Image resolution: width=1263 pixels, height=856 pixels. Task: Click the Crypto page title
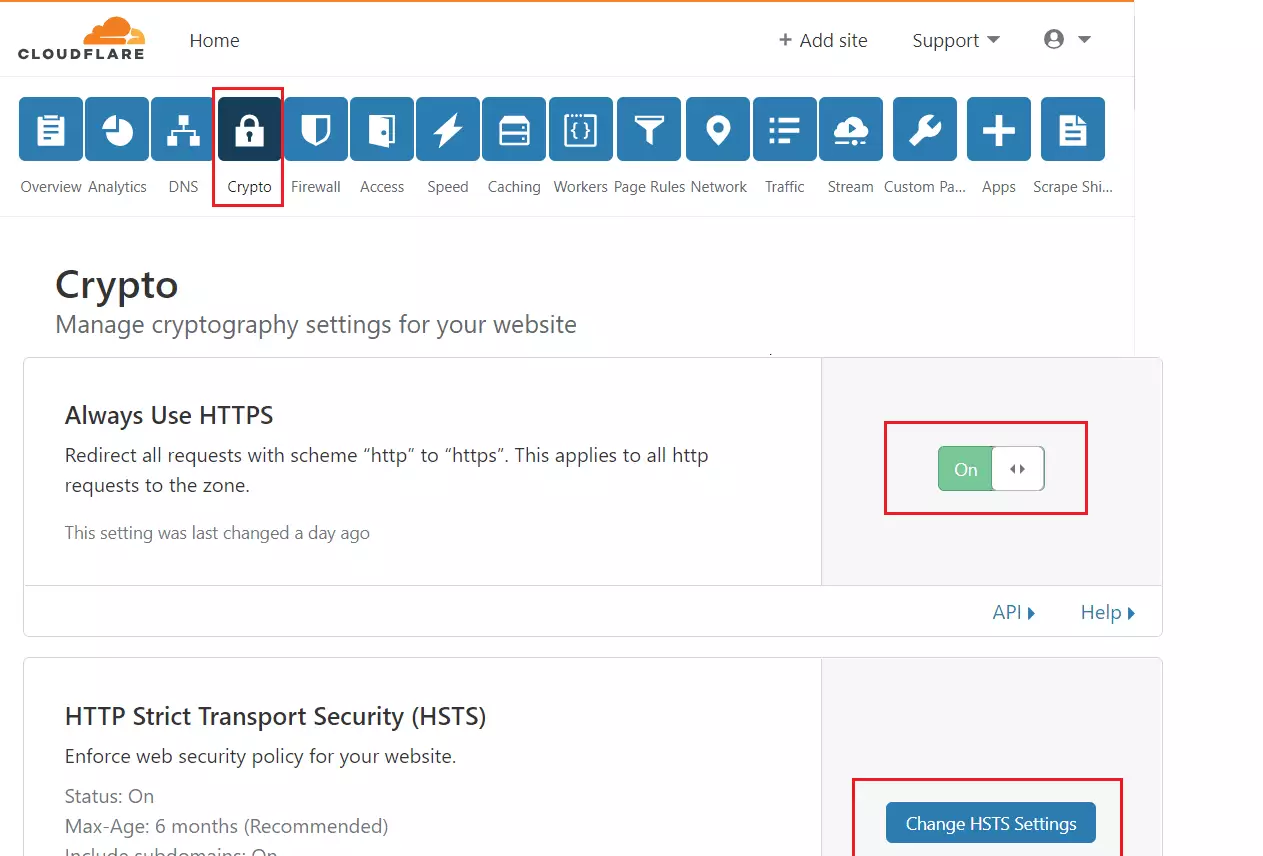click(117, 285)
